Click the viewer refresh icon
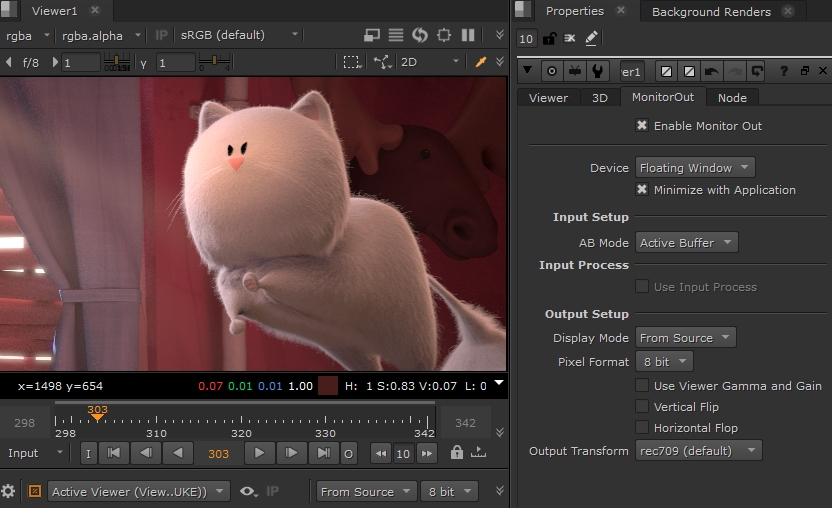The height and width of the screenshot is (508, 832). [420, 35]
